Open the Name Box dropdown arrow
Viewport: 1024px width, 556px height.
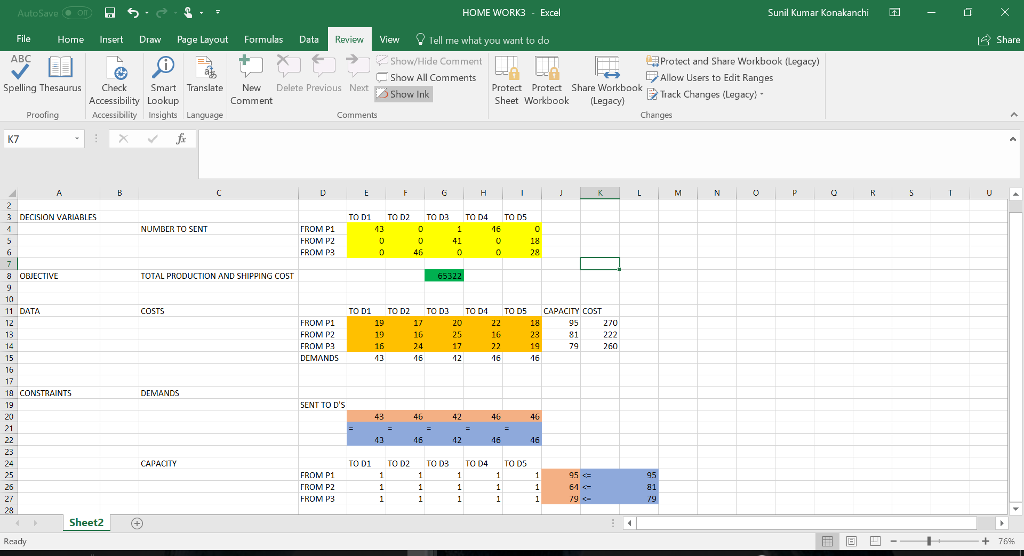(x=77, y=139)
